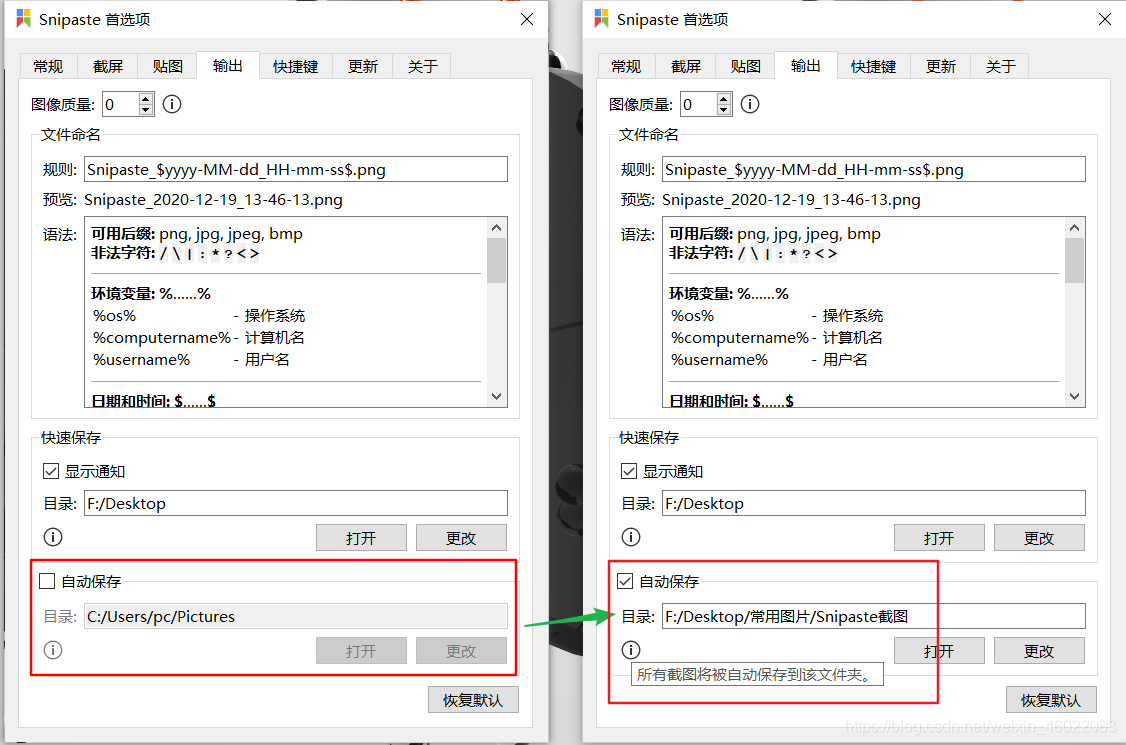The height and width of the screenshot is (745, 1126).
Task: Click auto save info icon in left window
Action: pyautogui.click(x=53, y=650)
